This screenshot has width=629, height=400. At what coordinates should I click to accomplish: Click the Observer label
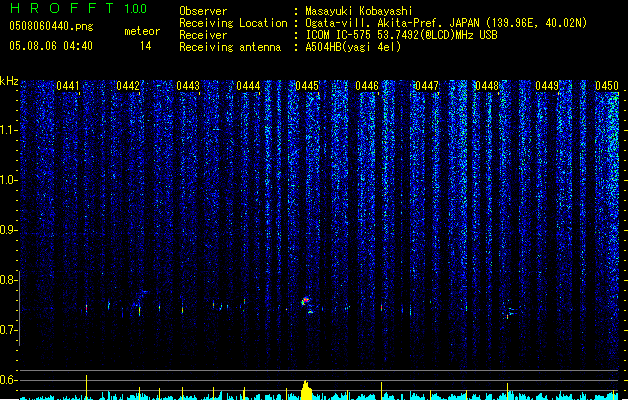[203, 11]
